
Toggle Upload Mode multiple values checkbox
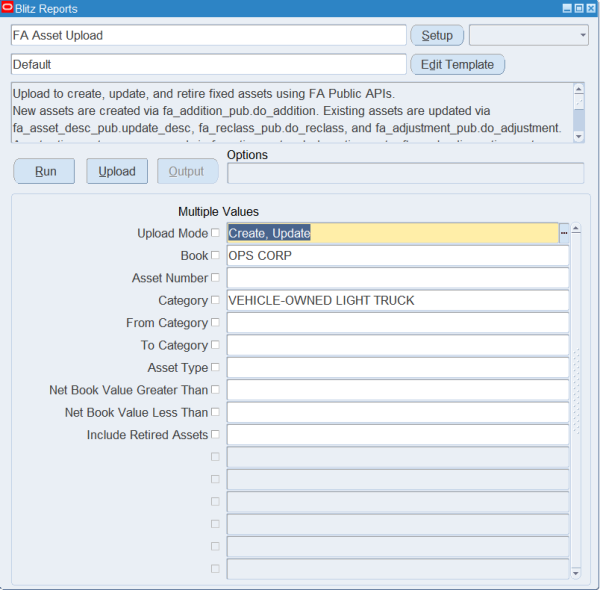point(215,233)
